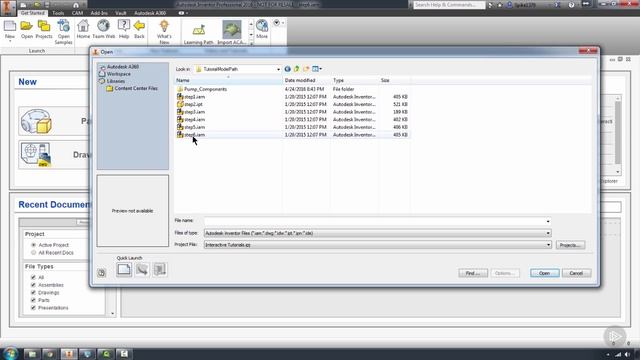Click the Import ACA video thumbnail icon
Image resolution: width=640 pixels, height=360 pixels.
point(231,30)
